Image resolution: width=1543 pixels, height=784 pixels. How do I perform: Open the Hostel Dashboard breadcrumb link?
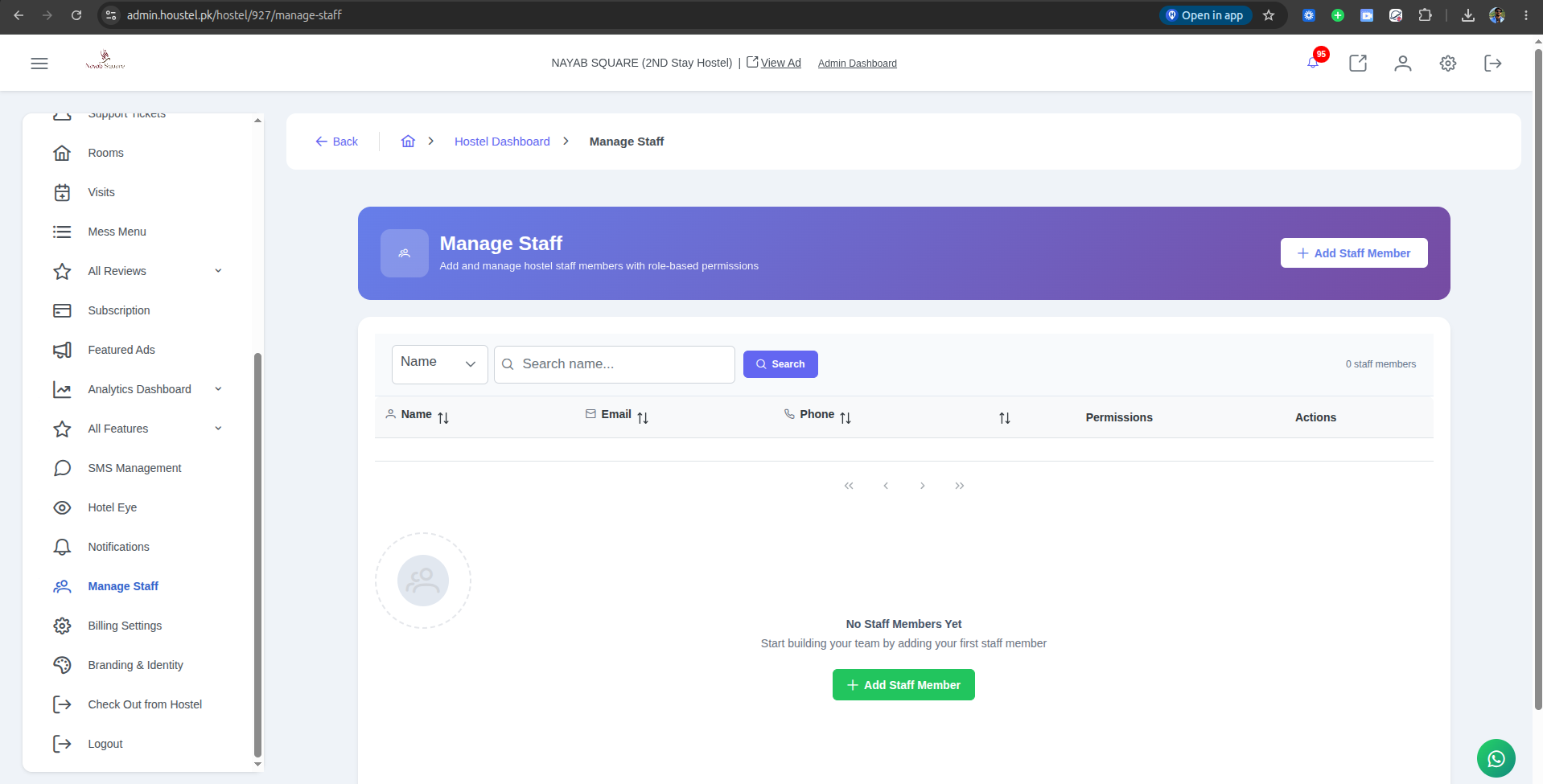tap(502, 142)
